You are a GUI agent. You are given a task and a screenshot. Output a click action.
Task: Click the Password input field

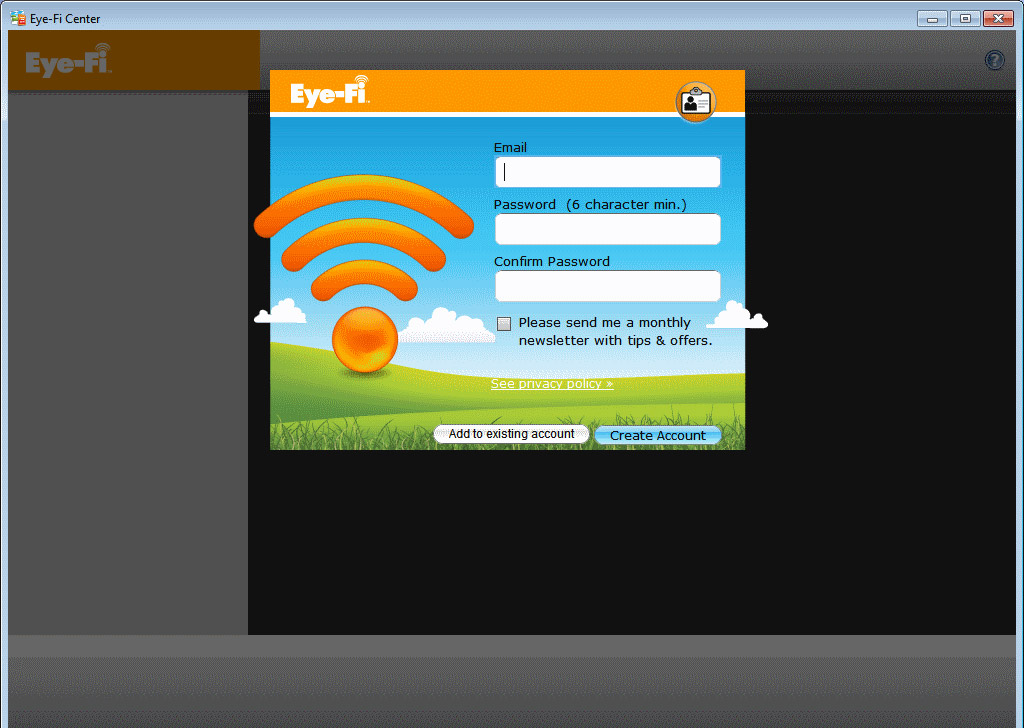click(607, 229)
